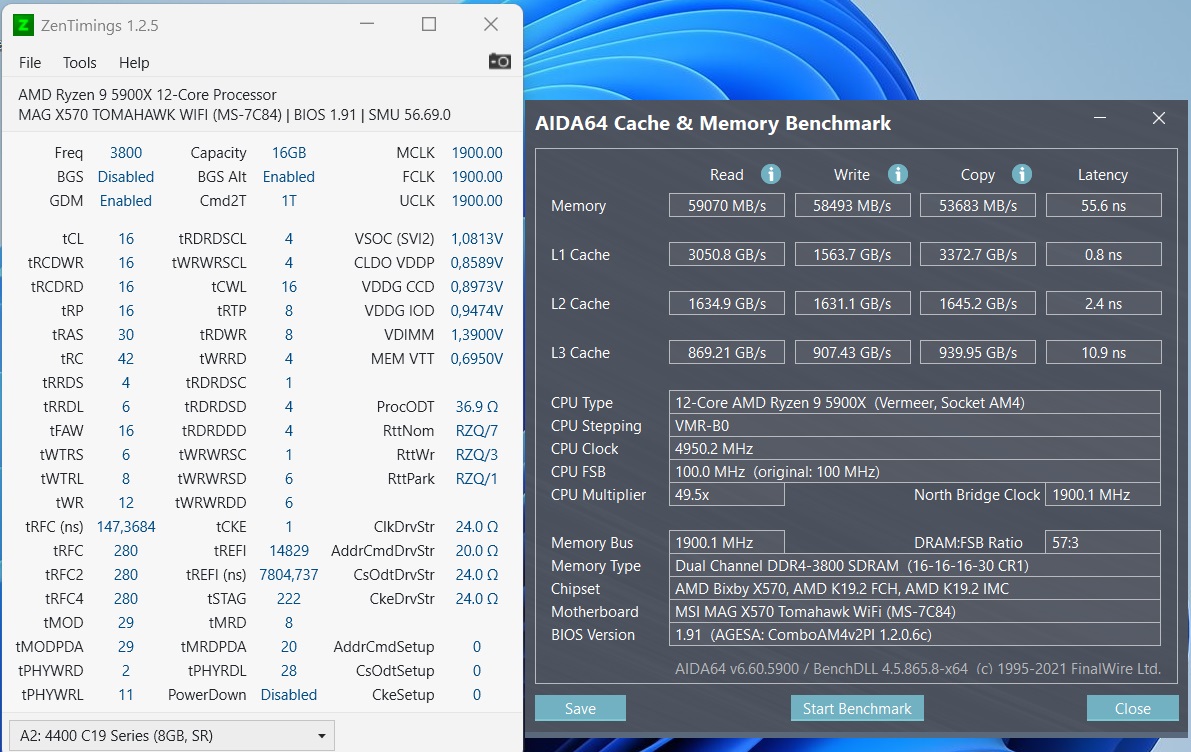Open the Help menu

133,62
